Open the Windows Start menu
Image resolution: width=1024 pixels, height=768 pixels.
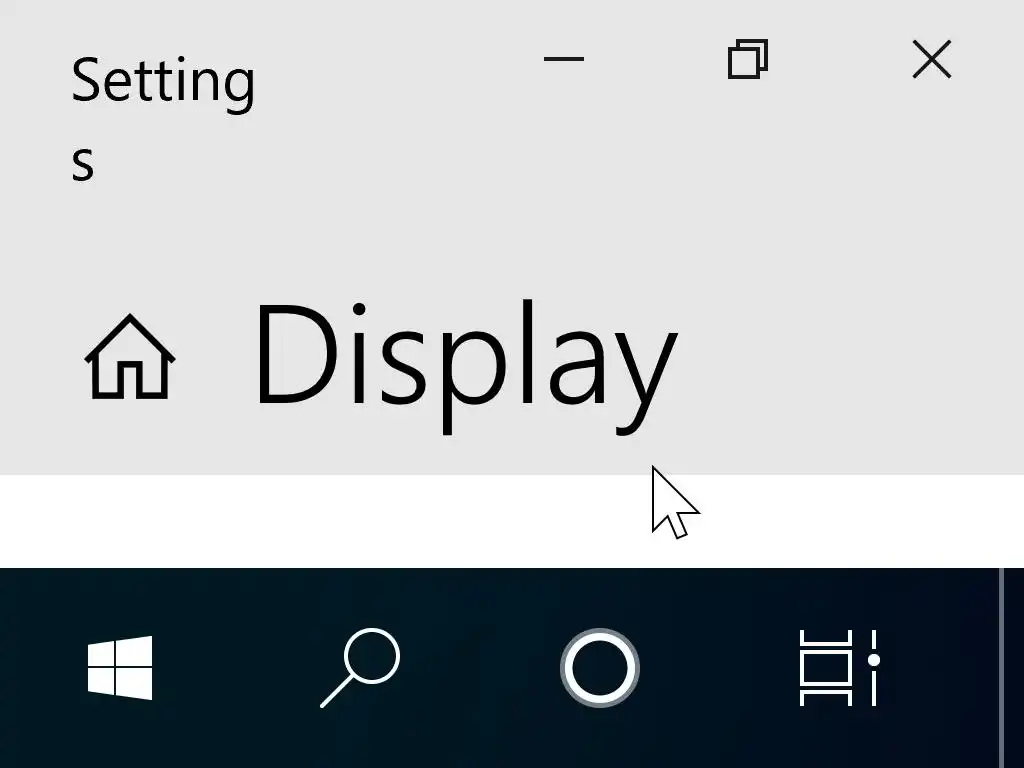120,667
